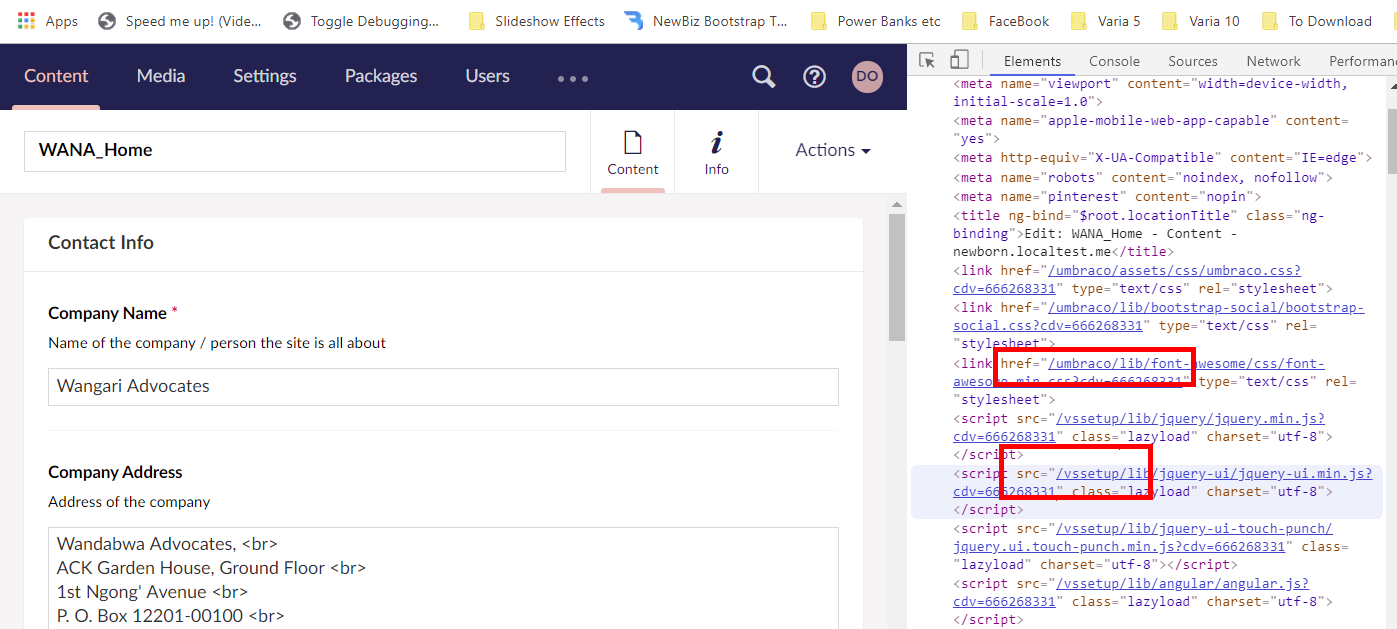Viewport: 1397px width, 629px height.
Task: Open the angular.js script link
Action: pos(1131,592)
